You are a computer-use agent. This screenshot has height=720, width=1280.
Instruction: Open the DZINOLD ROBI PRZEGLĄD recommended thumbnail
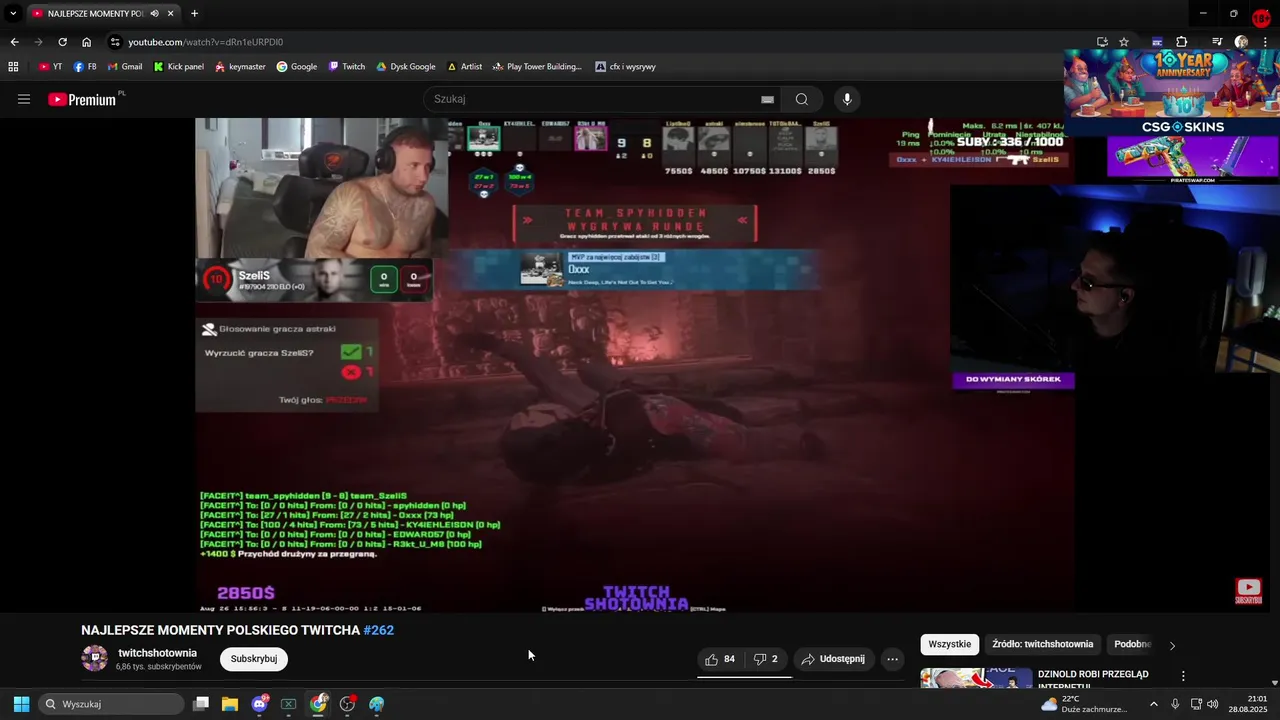click(976, 678)
